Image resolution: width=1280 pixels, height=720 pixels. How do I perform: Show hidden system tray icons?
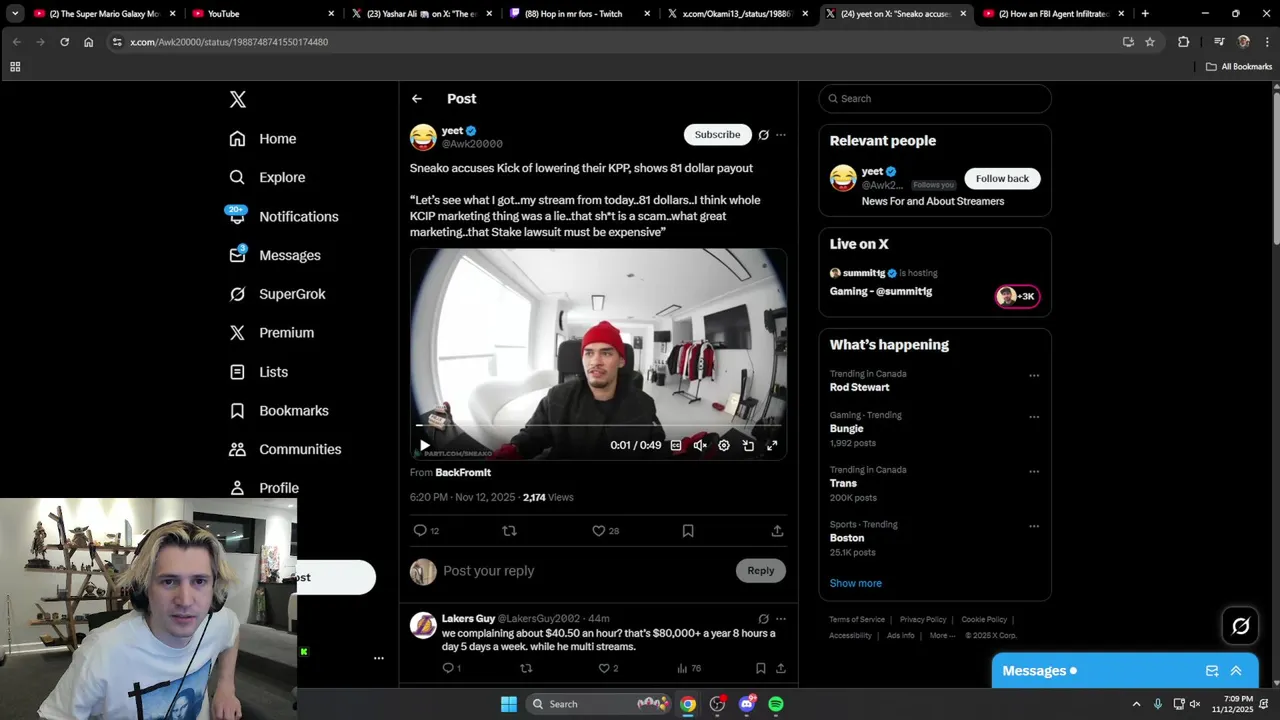(1136, 704)
